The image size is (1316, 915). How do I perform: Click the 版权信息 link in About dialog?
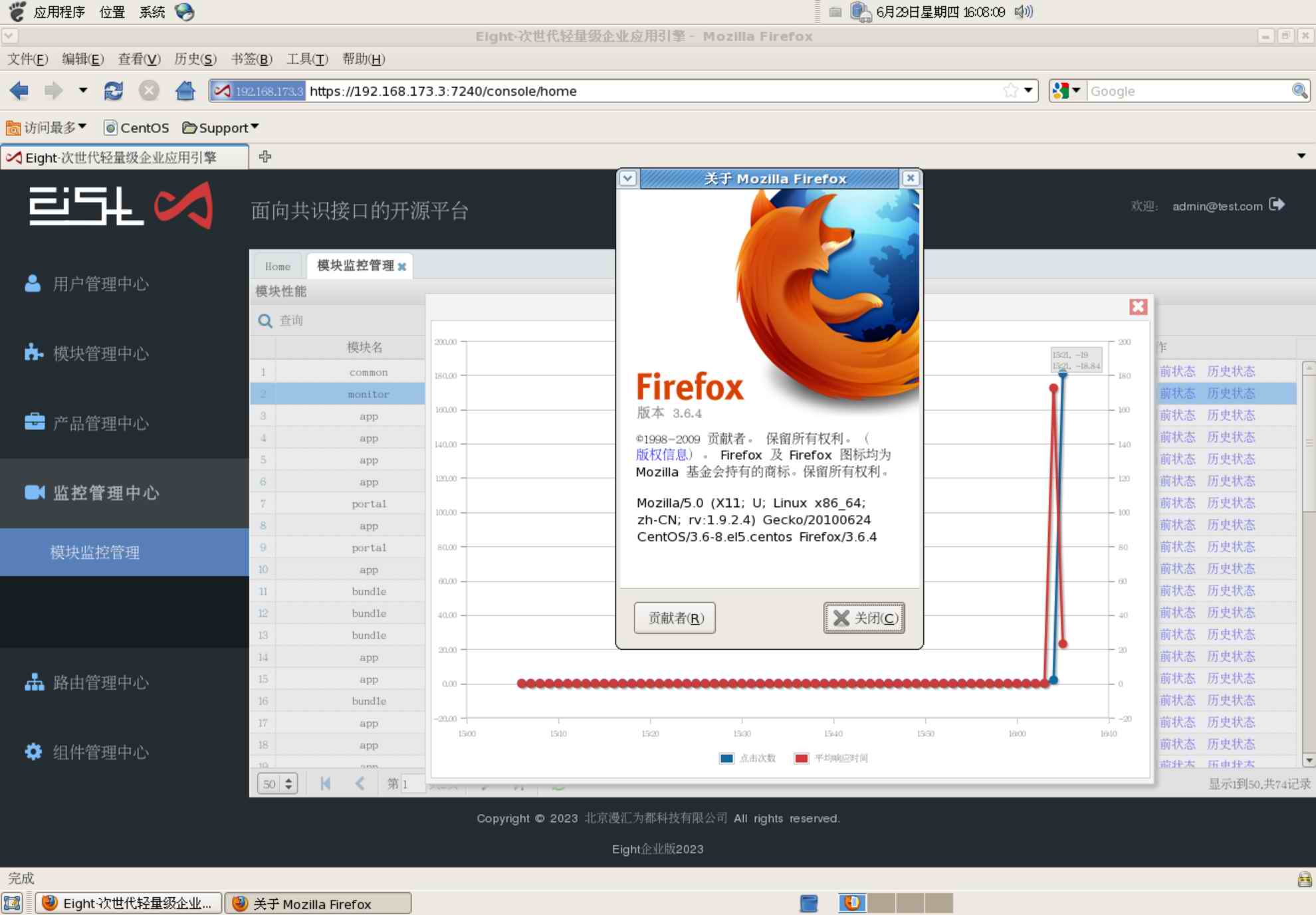coord(661,455)
